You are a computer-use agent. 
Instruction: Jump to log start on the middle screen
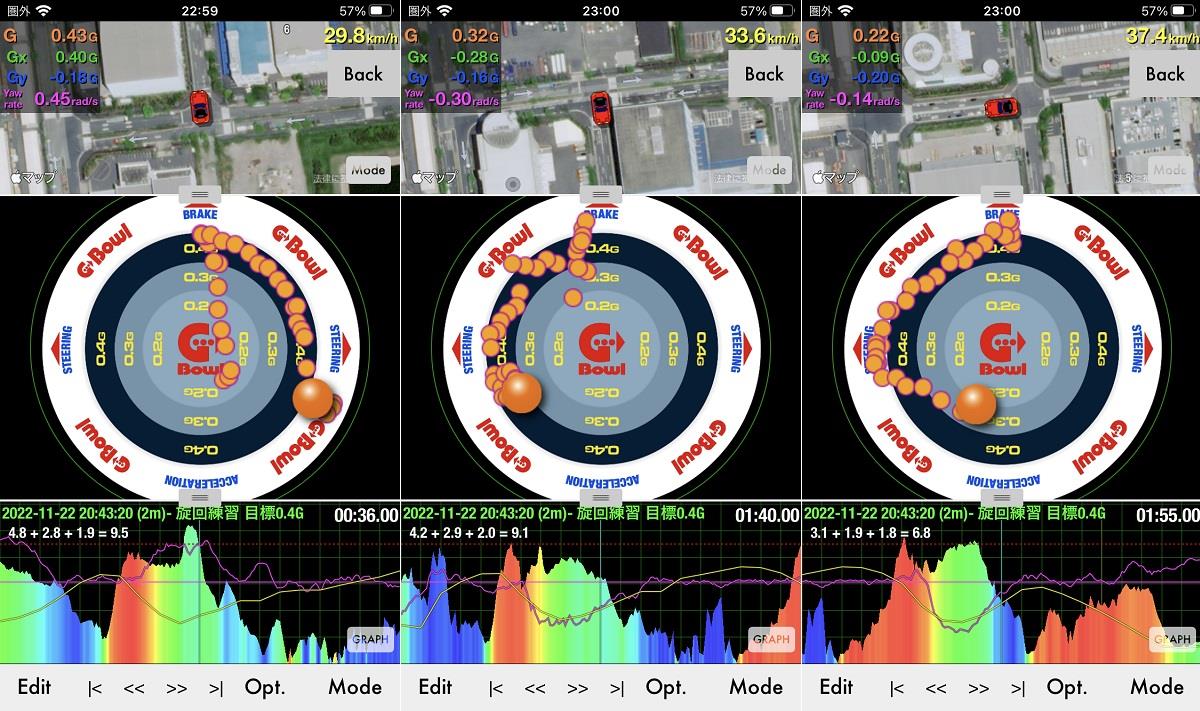coord(496,688)
